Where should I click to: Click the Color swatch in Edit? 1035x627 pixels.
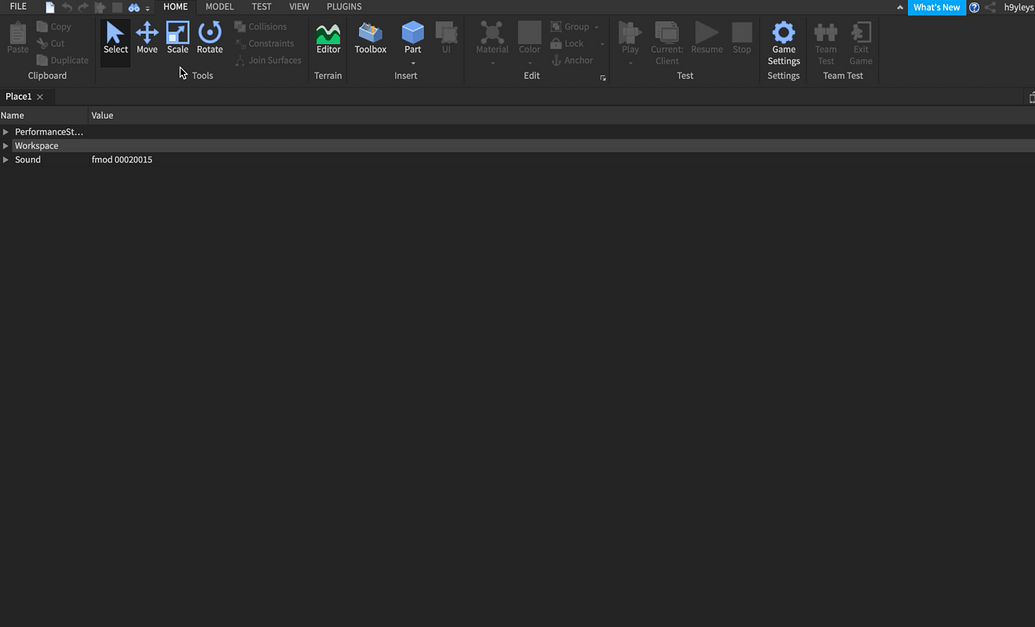point(529,33)
